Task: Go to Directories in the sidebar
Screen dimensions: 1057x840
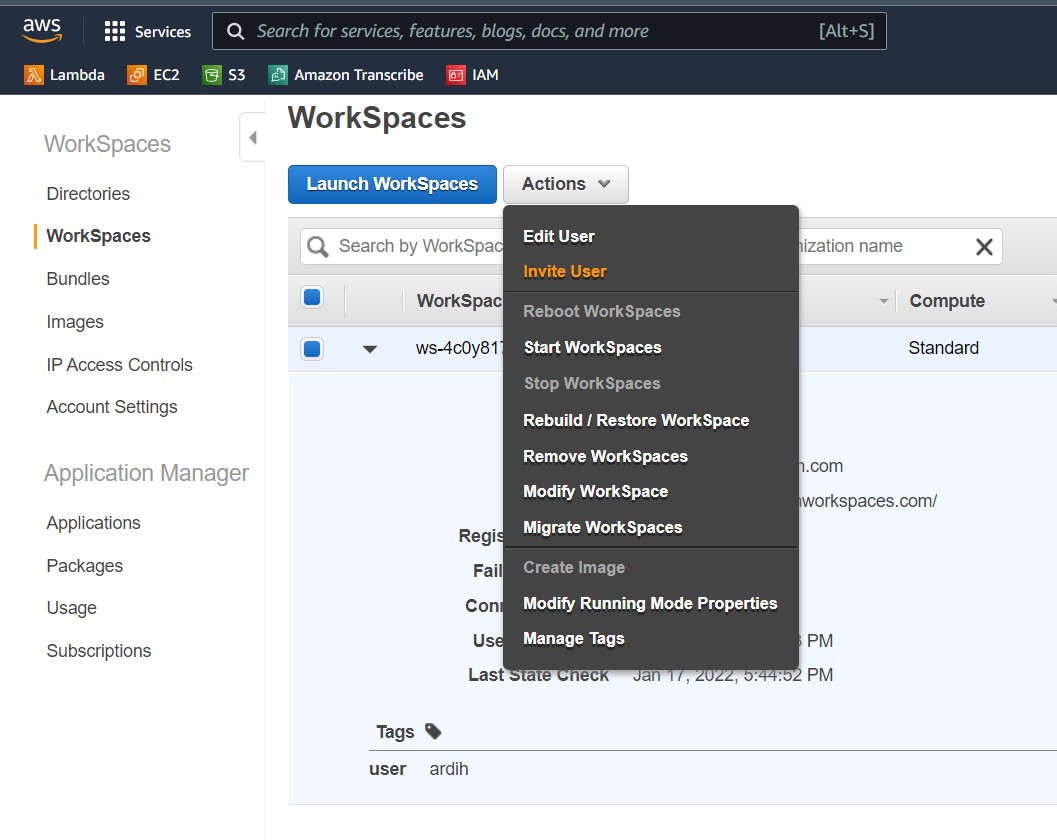Action: (x=88, y=193)
